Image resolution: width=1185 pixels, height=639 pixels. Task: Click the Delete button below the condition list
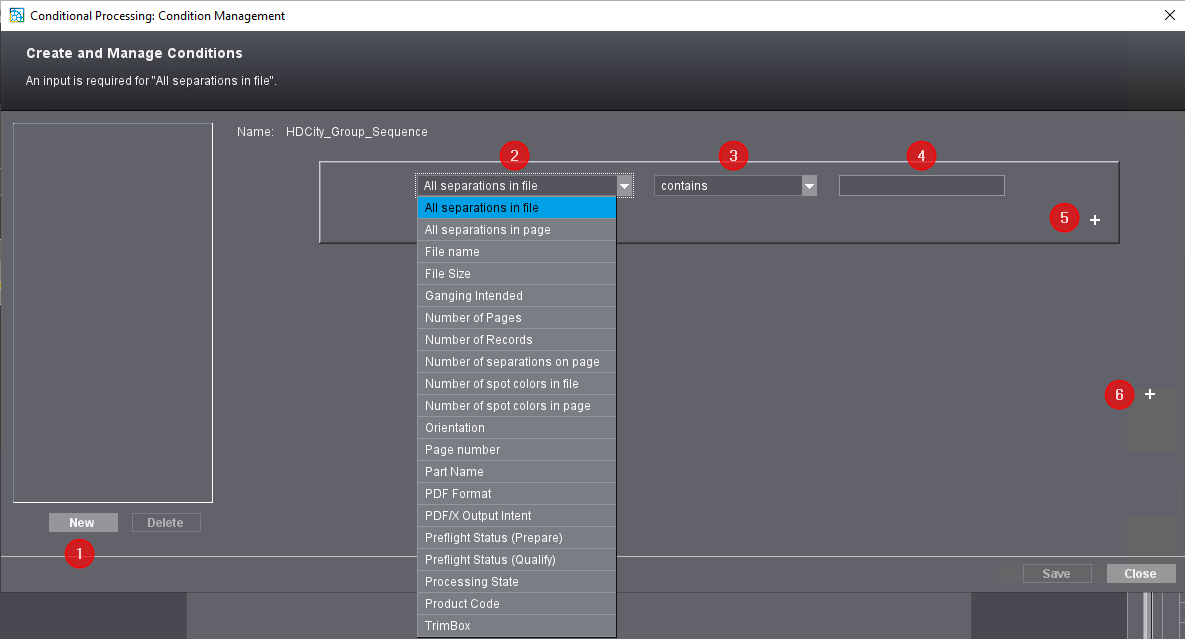166,522
